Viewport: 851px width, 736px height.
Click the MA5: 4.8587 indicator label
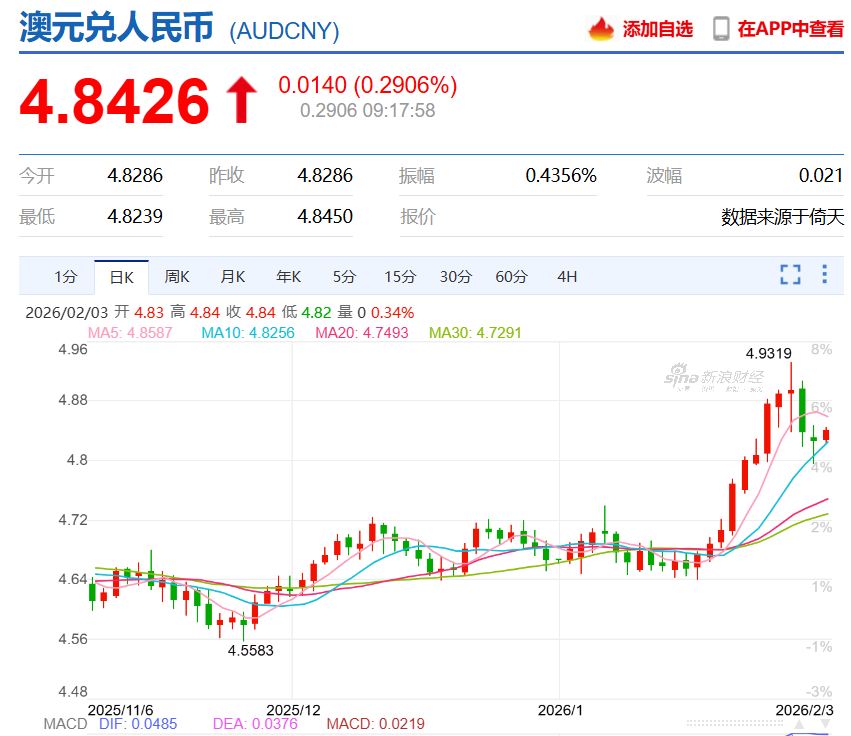click(130, 333)
